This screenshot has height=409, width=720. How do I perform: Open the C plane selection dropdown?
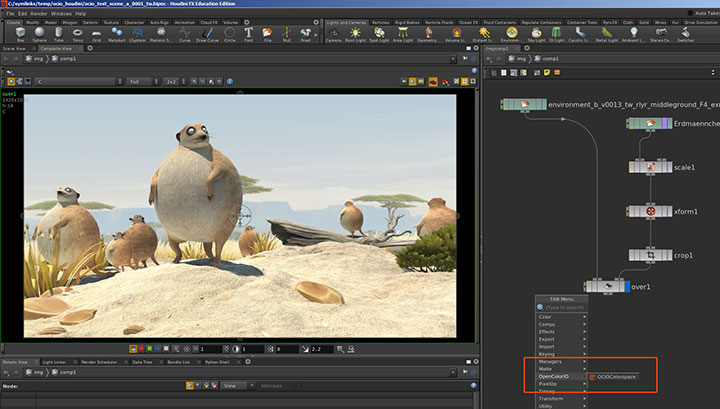pos(79,81)
